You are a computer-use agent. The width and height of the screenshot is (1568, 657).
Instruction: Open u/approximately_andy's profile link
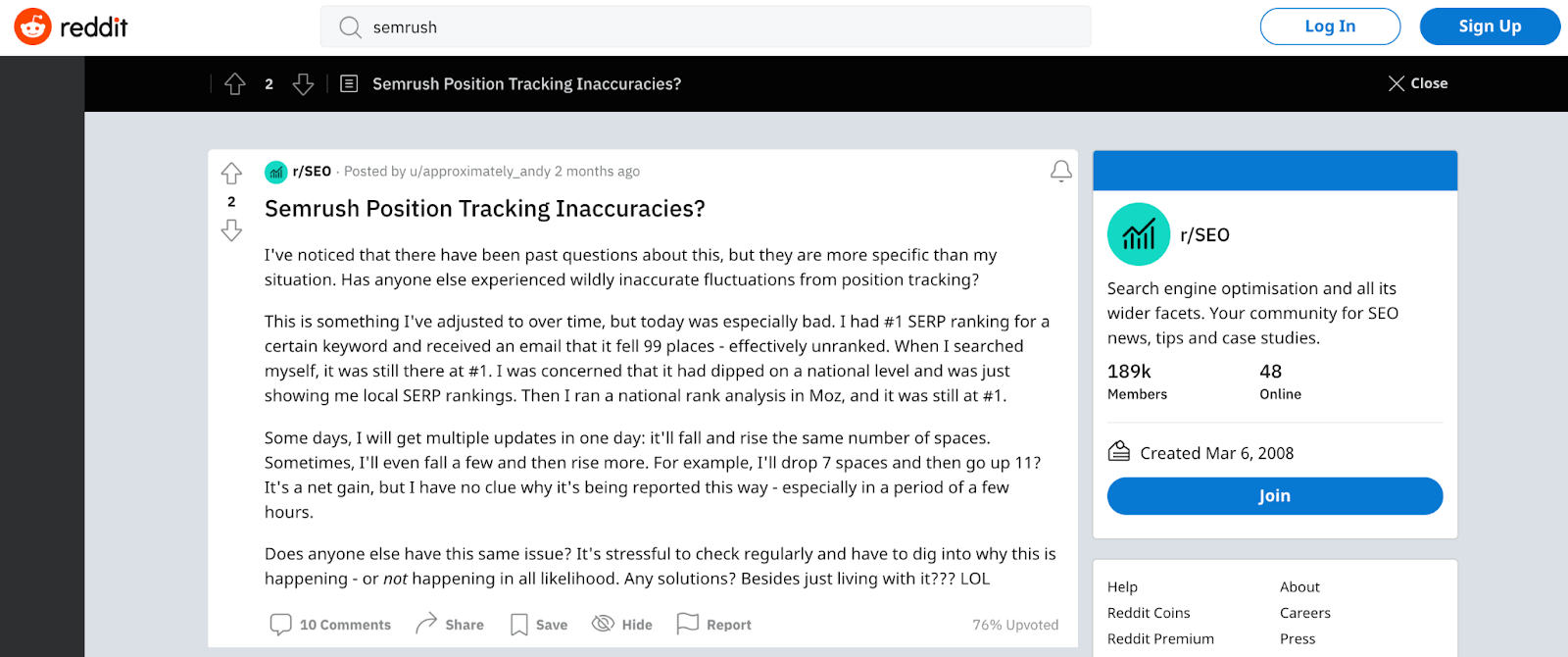pyautogui.click(x=480, y=172)
